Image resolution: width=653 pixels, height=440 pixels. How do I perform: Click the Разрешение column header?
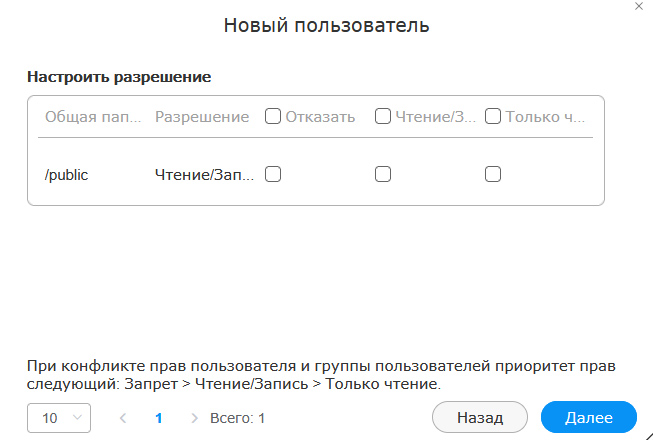[x=202, y=117]
